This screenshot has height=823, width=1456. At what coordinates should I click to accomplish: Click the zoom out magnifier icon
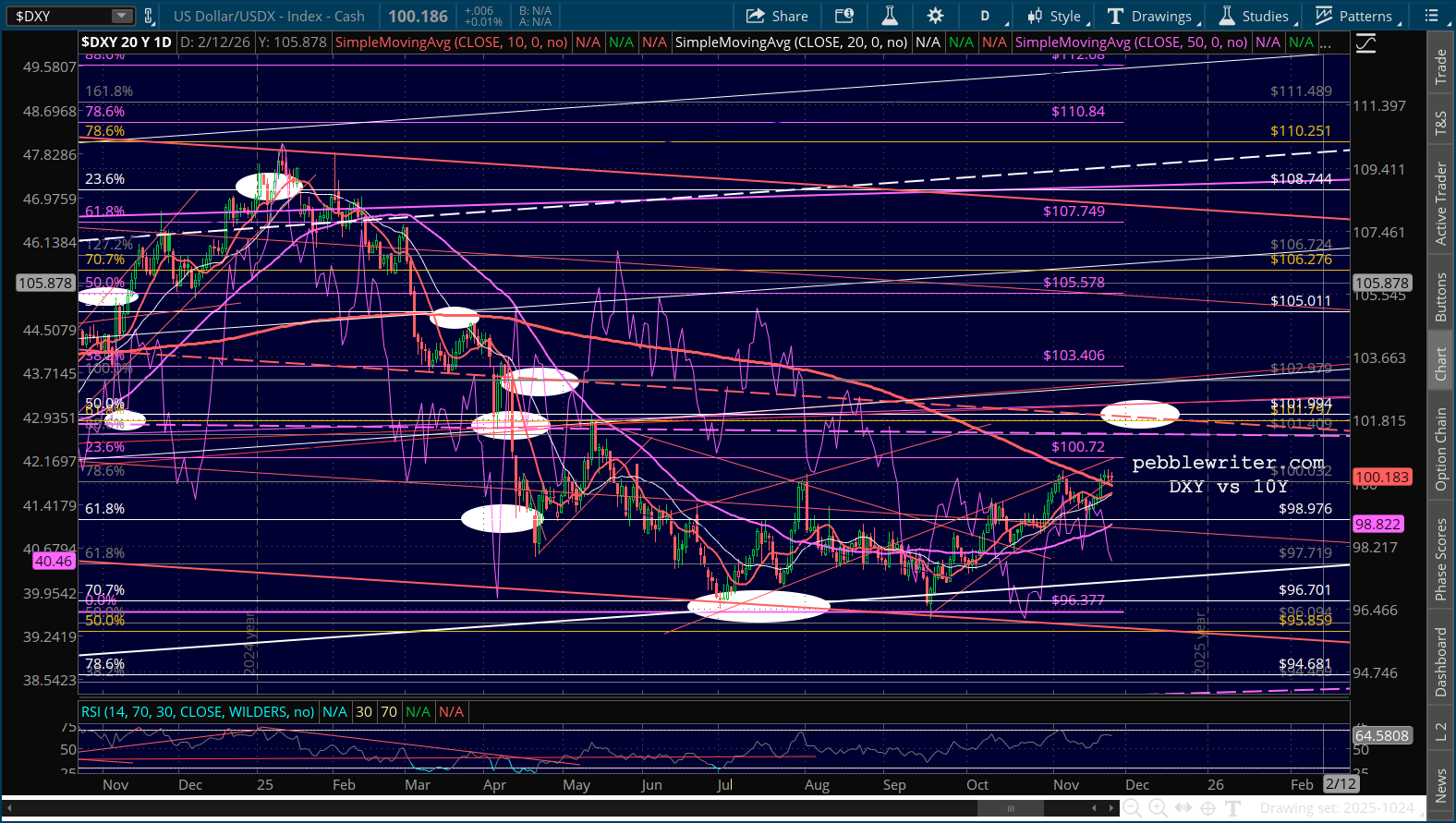1132,808
